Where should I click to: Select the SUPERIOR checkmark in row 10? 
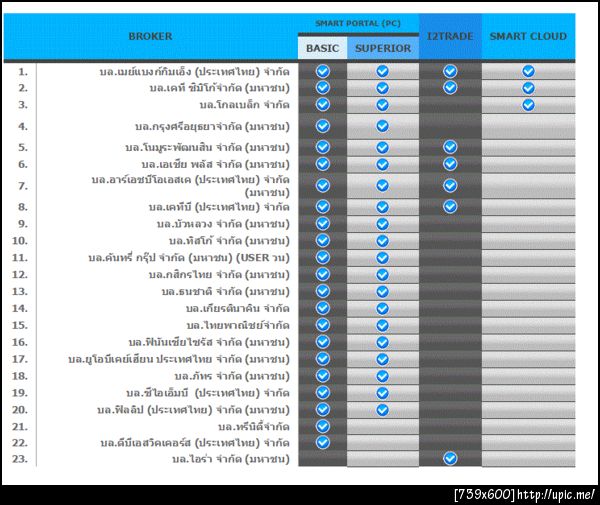(x=382, y=241)
